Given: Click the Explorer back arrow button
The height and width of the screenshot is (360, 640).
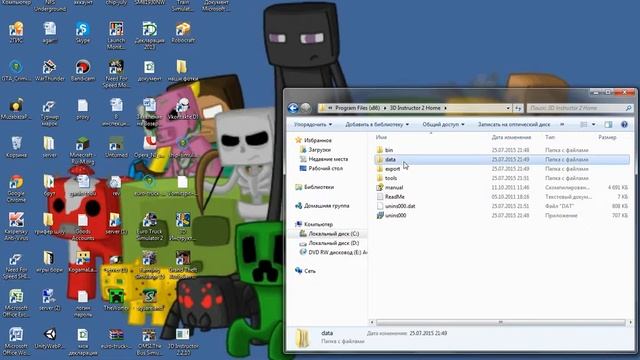Looking at the screenshot, I should (x=293, y=108).
